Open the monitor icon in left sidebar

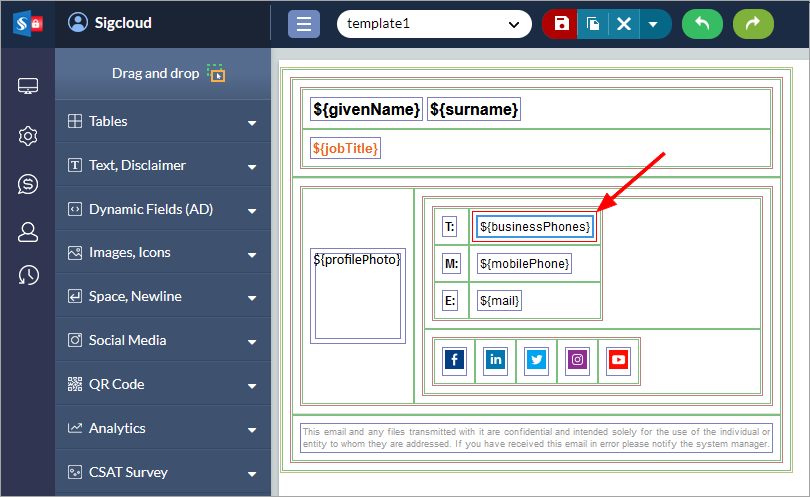click(28, 87)
